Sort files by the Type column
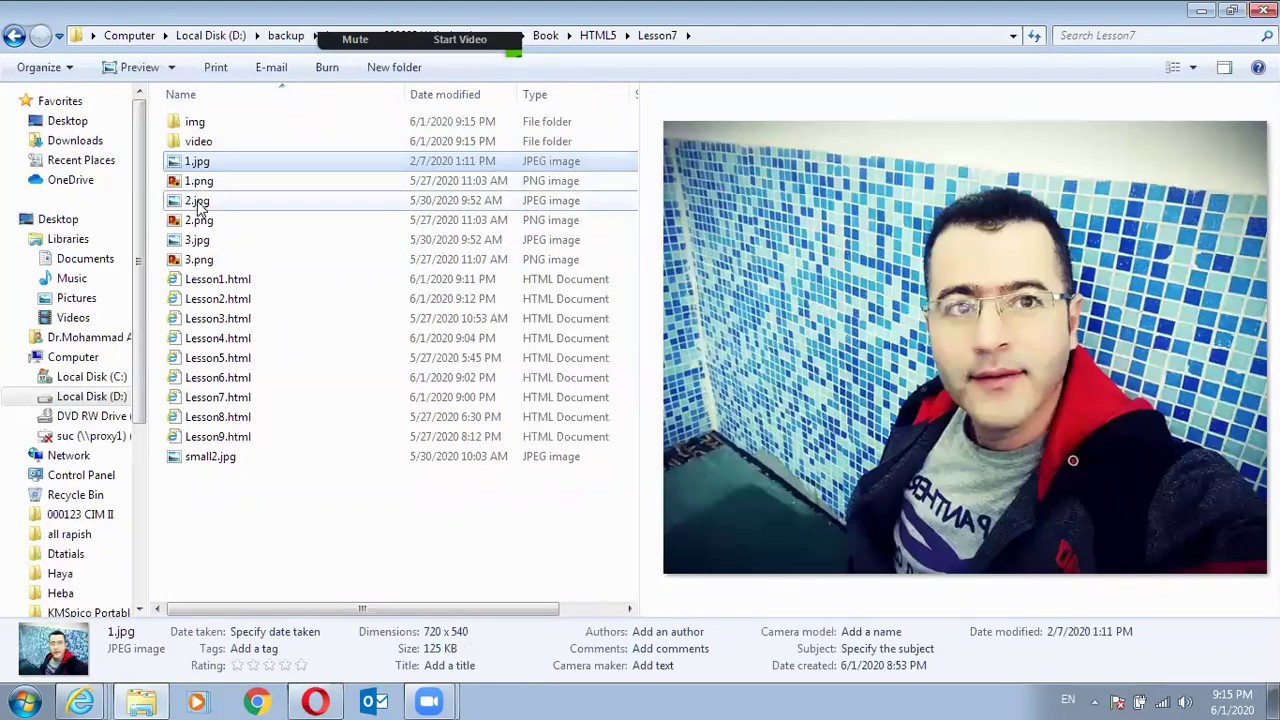1280x720 pixels. [x=534, y=95]
